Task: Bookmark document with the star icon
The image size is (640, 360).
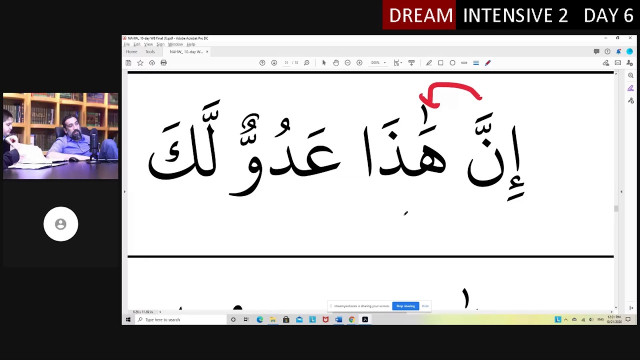Action: coord(140,63)
